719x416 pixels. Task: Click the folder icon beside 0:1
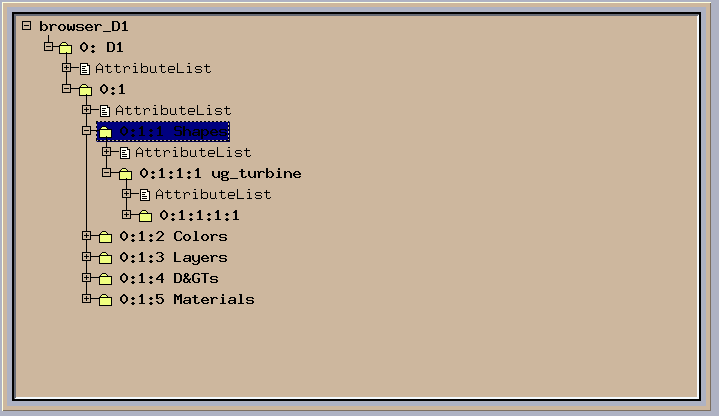pos(85,90)
